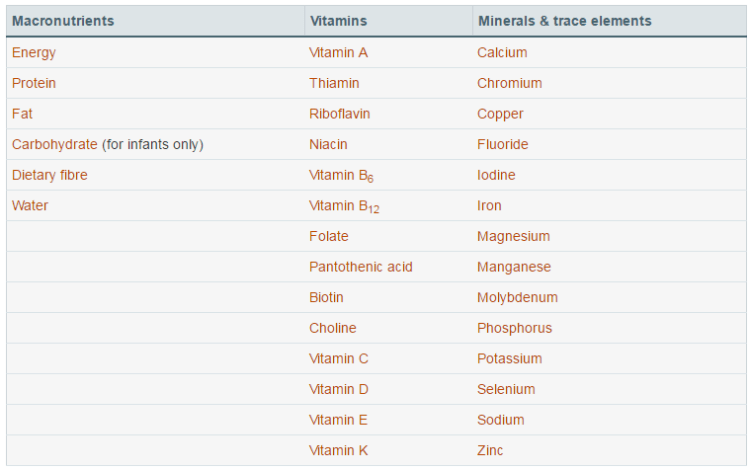Open the Pantothenic acid link
This screenshot has height=470, width=750.
click(x=360, y=267)
